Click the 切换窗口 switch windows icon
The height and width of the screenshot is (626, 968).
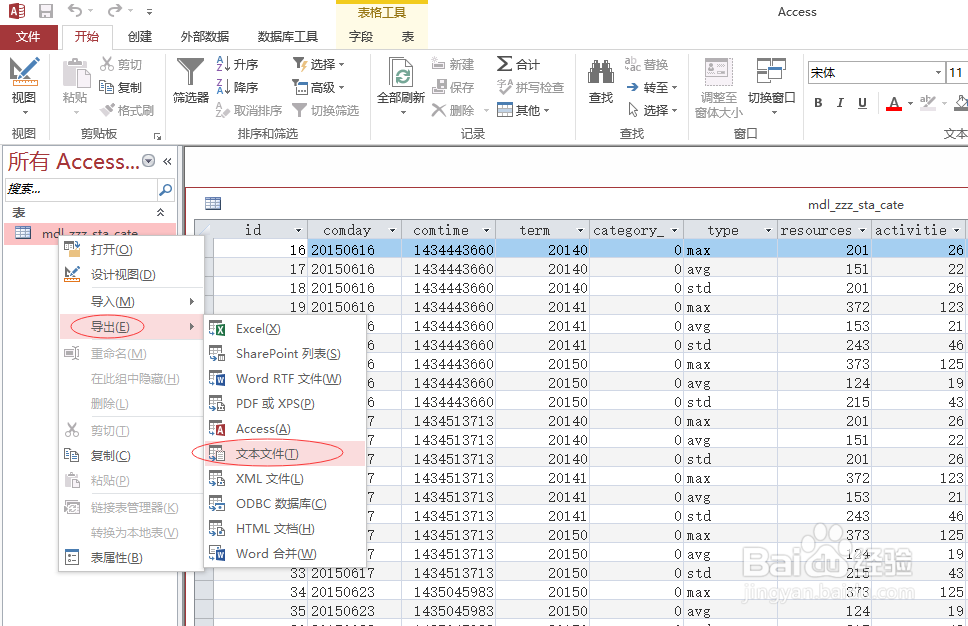(771, 72)
